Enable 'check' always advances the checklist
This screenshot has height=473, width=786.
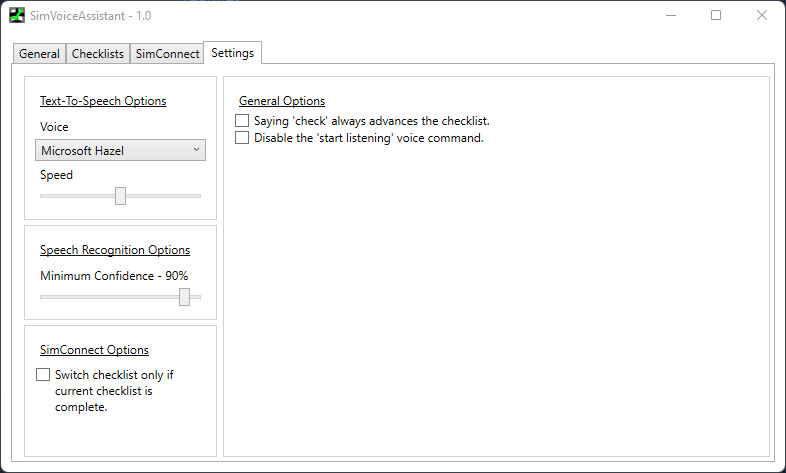click(242, 121)
